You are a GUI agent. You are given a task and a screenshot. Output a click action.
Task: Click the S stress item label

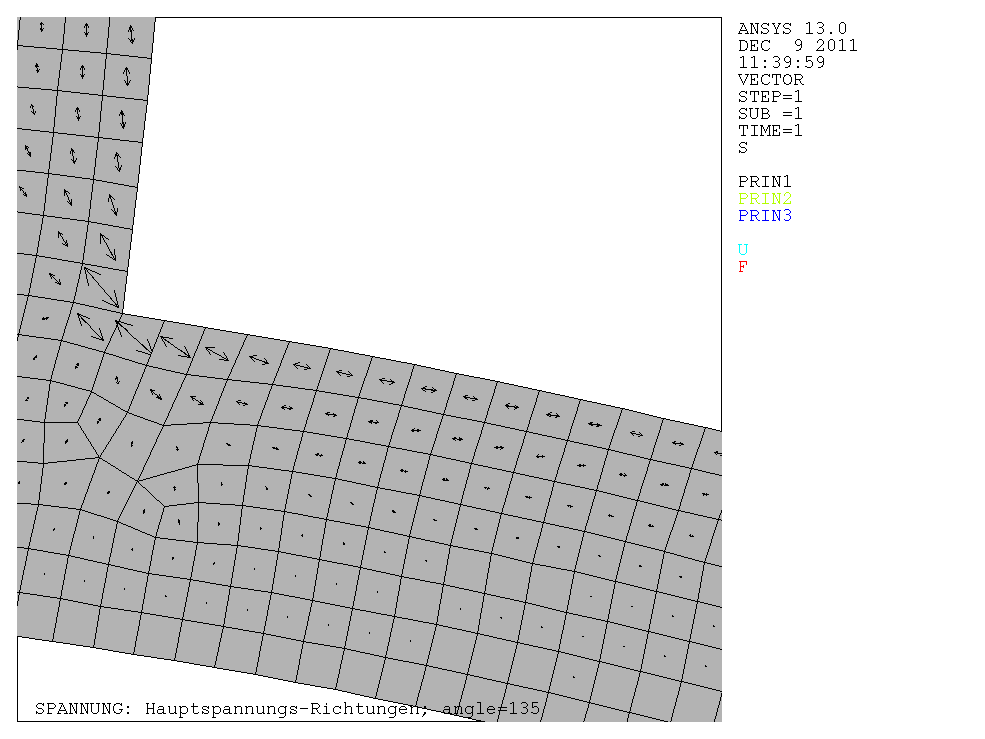point(742,148)
